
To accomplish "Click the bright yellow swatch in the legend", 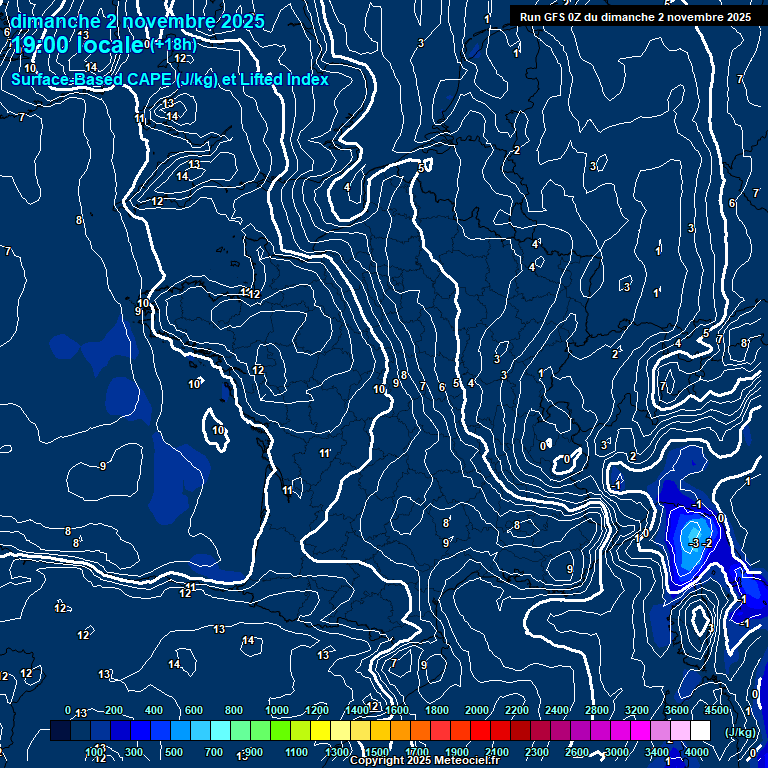I will click(x=320, y=730).
